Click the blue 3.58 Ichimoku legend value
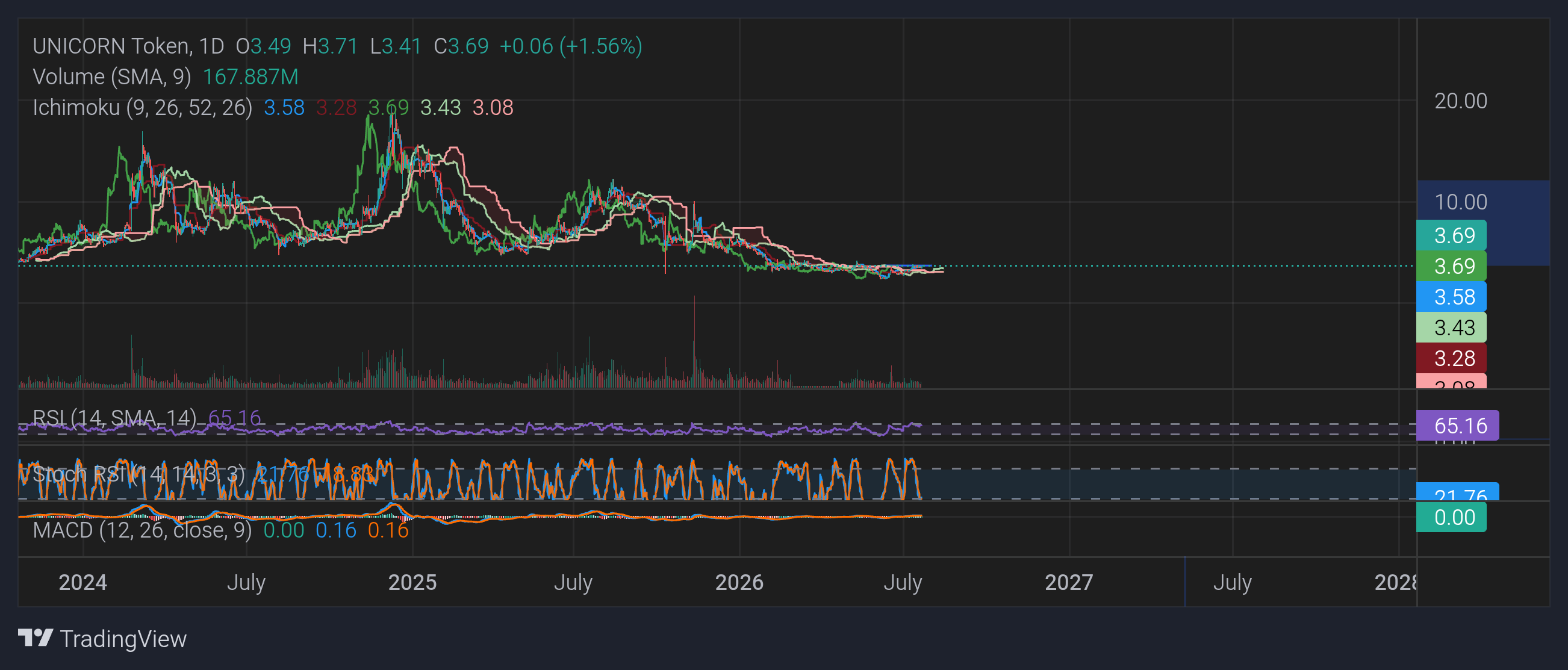Screen dimensions: 1568x670 (284, 108)
